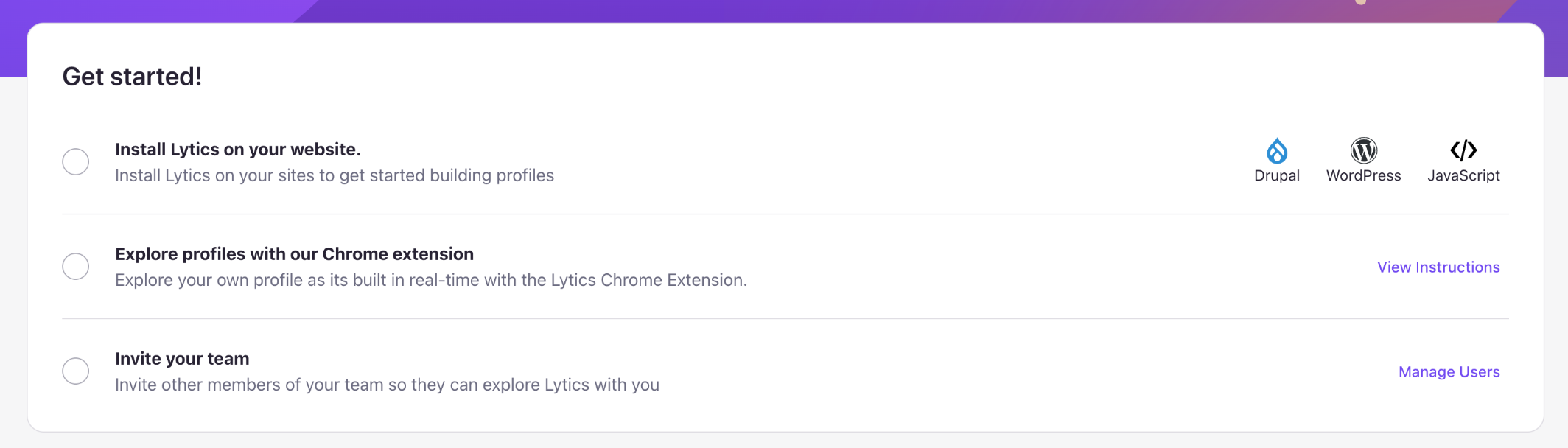The height and width of the screenshot is (448, 1568).
Task: Select the JavaScript text label
Action: 1463,175
